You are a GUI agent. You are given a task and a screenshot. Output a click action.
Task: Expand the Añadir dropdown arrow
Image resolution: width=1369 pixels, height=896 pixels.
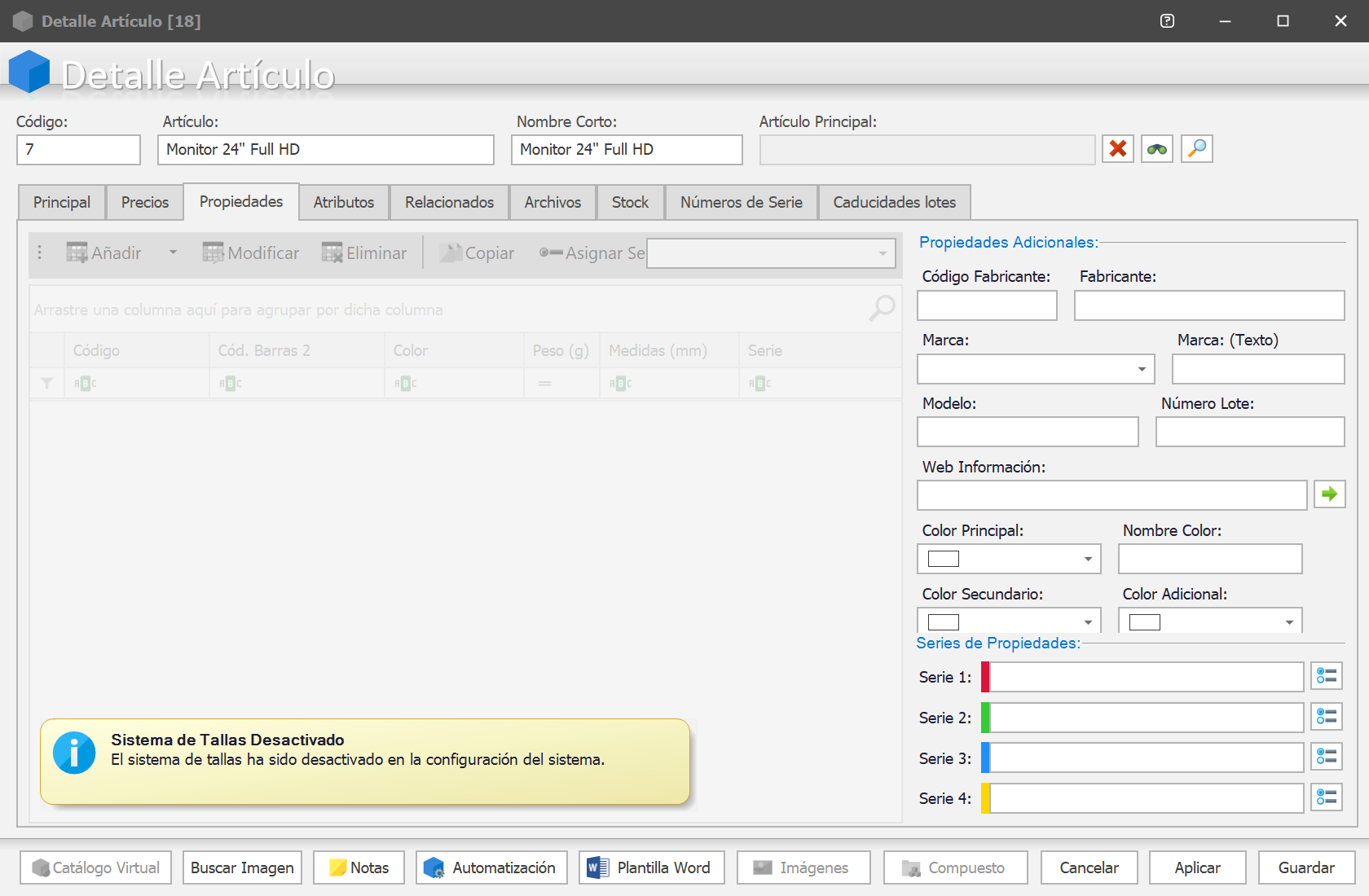pos(173,253)
